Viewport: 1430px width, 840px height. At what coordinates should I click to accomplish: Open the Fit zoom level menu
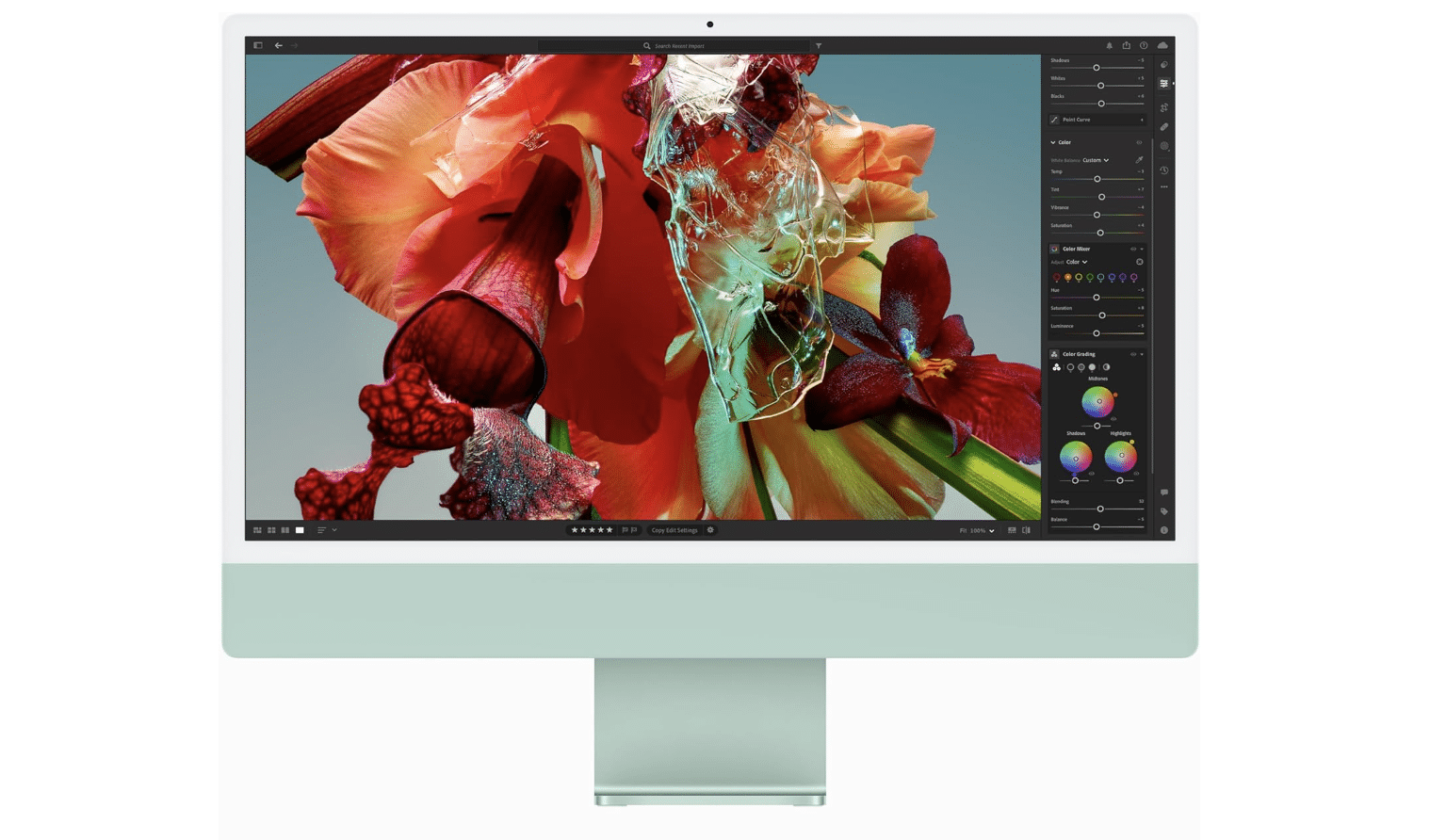click(x=975, y=529)
